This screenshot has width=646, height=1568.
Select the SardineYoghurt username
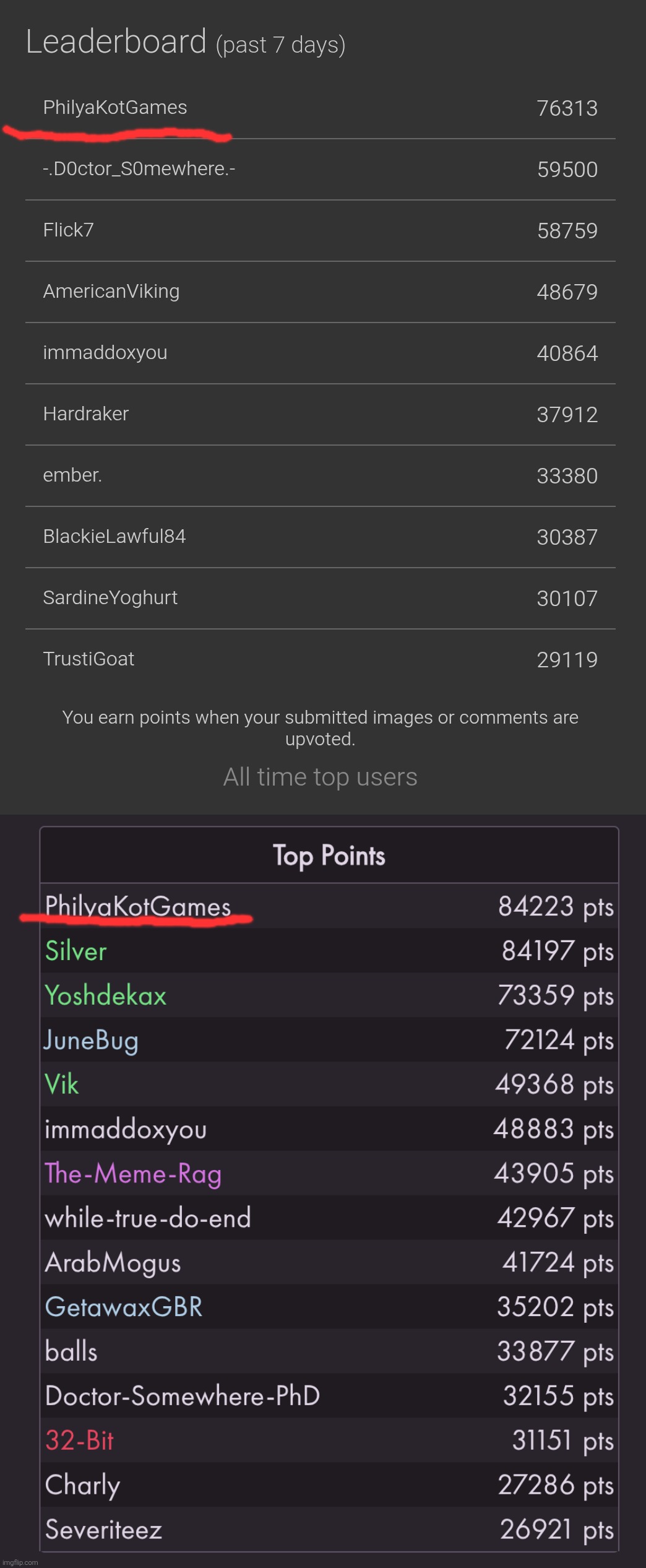point(110,597)
